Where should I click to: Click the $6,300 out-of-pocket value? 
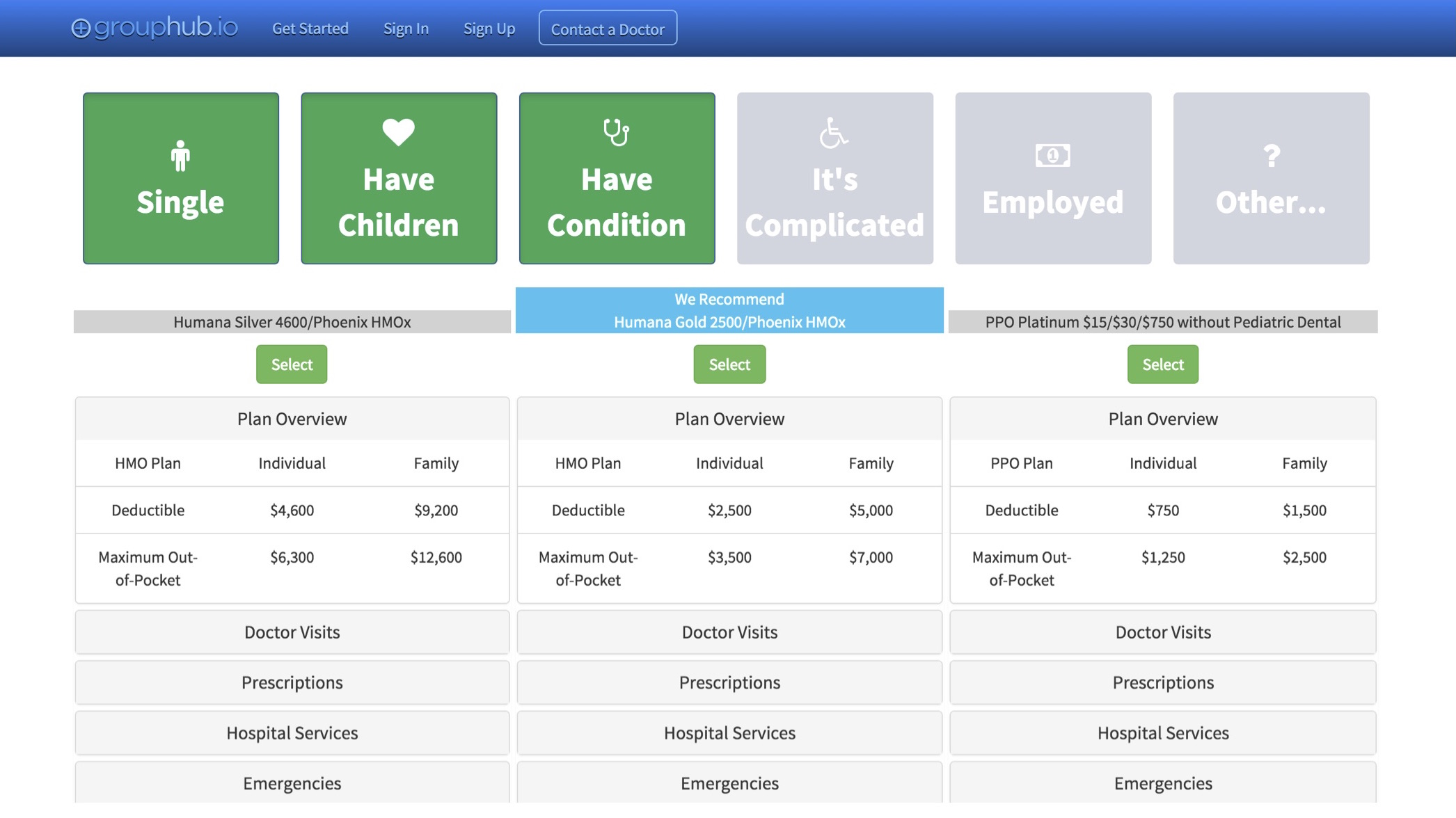292,557
